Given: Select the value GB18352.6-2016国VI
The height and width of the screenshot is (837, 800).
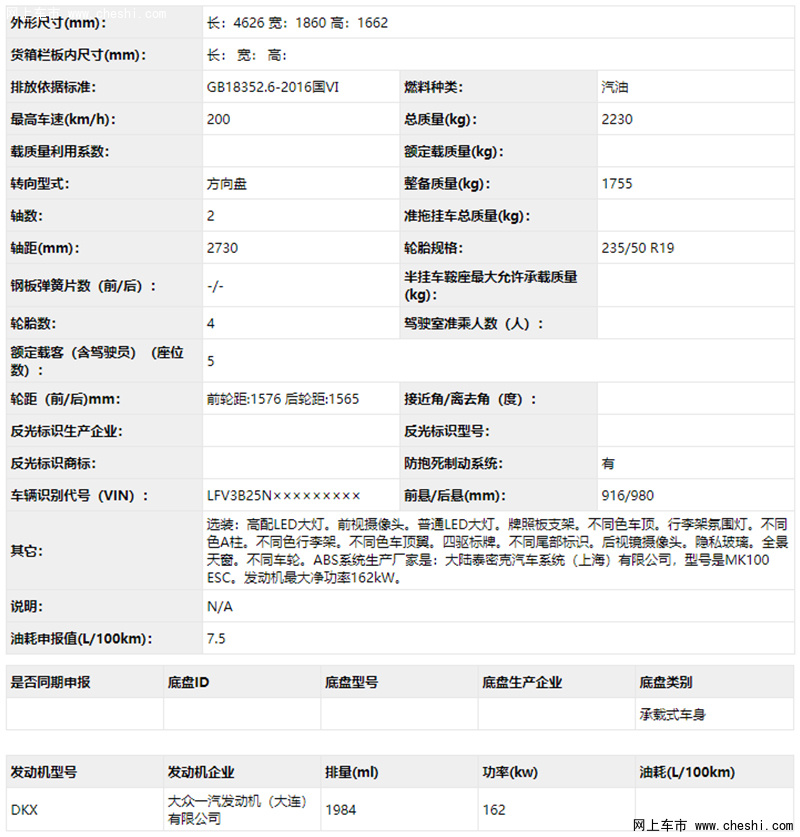Looking at the screenshot, I should pyautogui.click(x=273, y=87).
